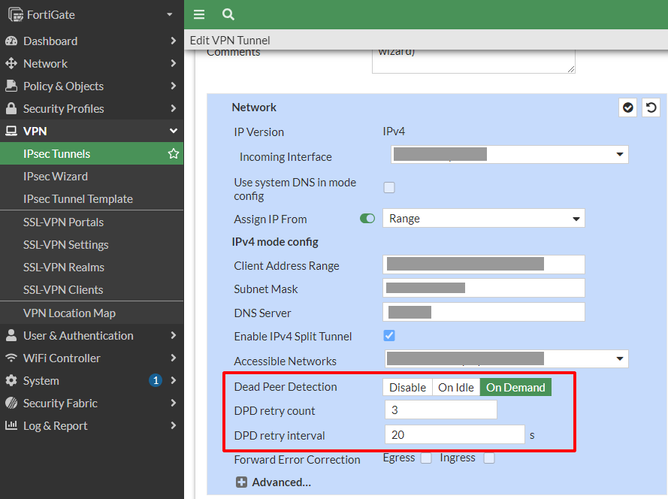668x499 pixels.
Task: Click the WiFi Controller sidebar icon
Action: (x=11, y=358)
